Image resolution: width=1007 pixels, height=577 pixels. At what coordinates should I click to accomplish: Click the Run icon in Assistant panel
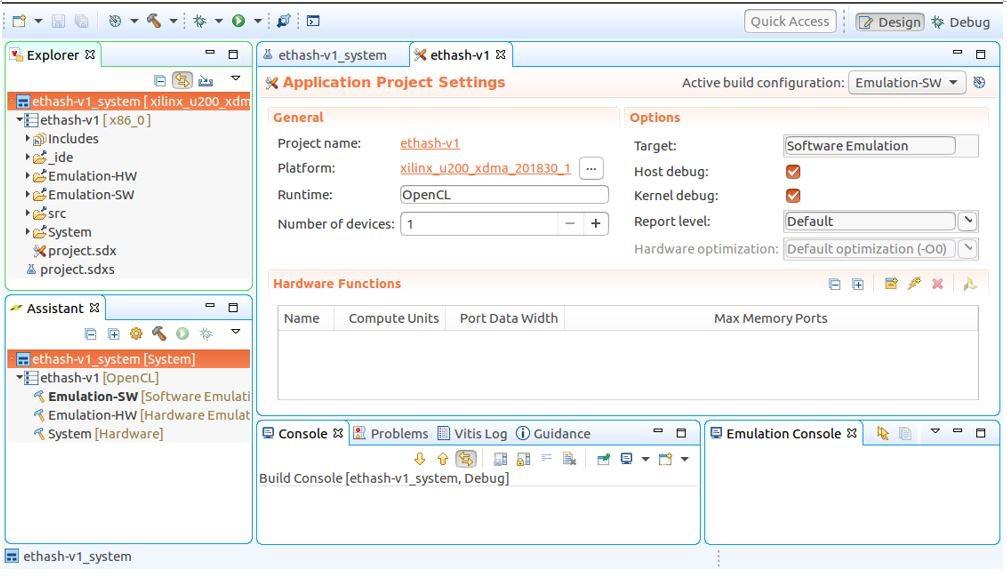click(182, 333)
